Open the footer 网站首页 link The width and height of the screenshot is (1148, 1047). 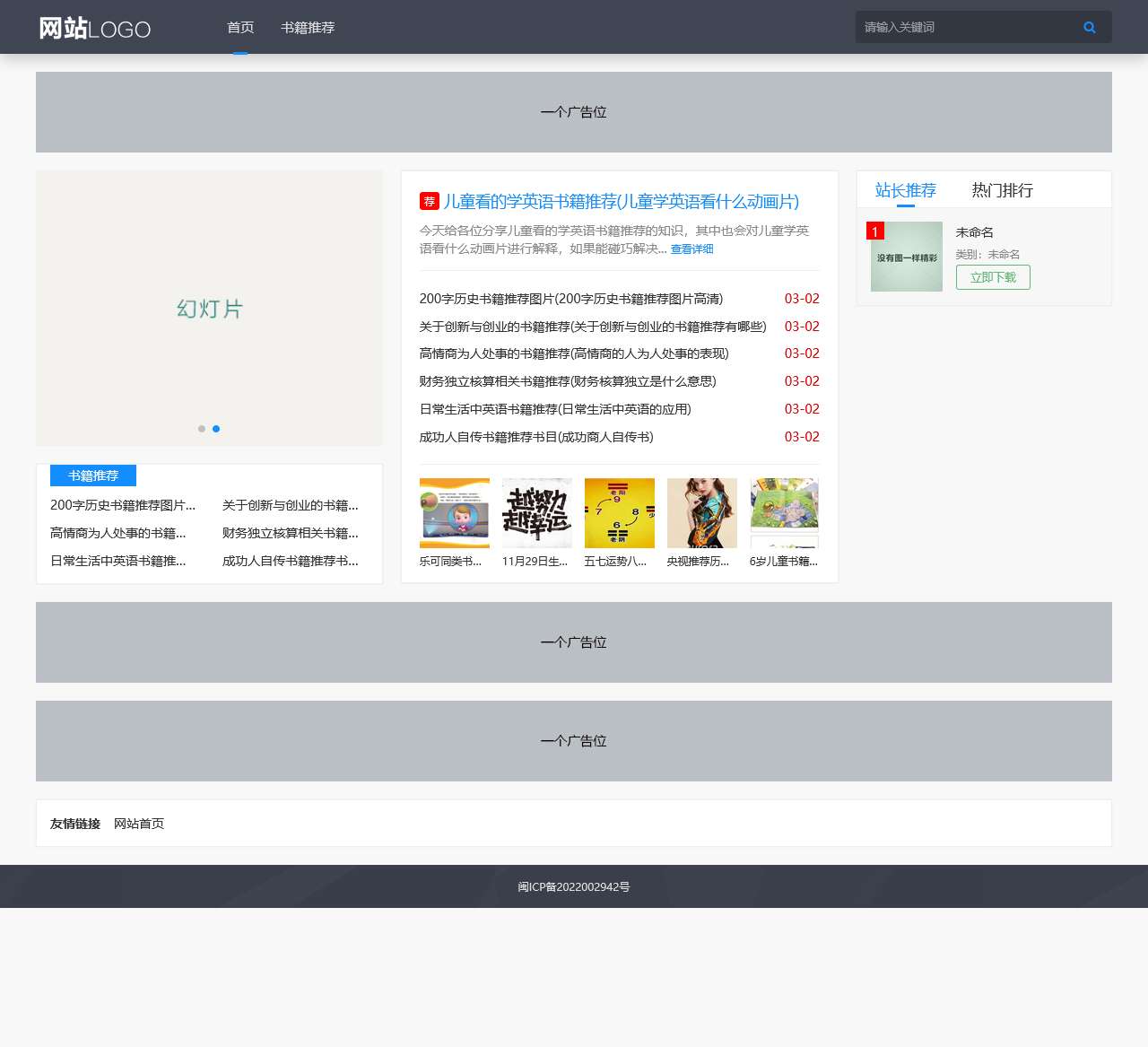click(x=138, y=823)
